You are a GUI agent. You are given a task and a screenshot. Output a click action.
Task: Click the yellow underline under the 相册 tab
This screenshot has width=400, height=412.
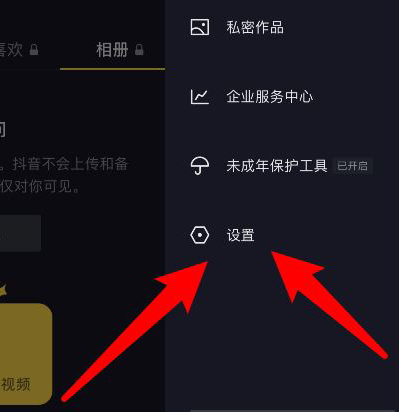tap(112, 69)
